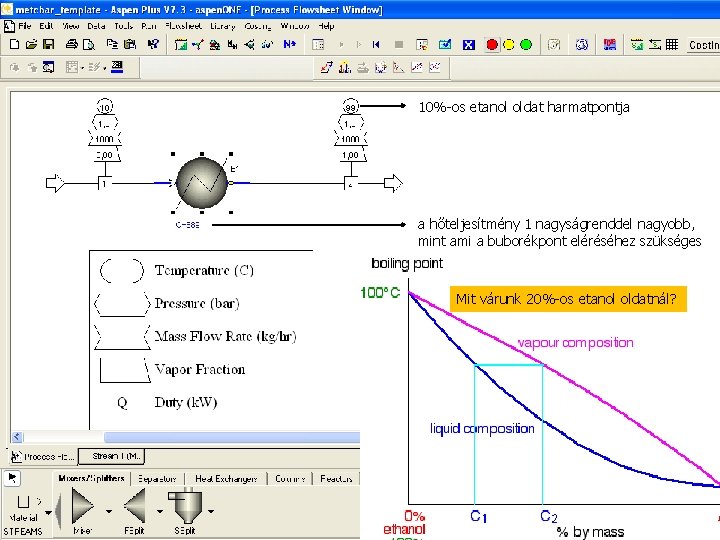Image resolution: width=720 pixels, height=540 pixels.
Task: Click the feed stream arrow at inlet
Action: [56, 183]
